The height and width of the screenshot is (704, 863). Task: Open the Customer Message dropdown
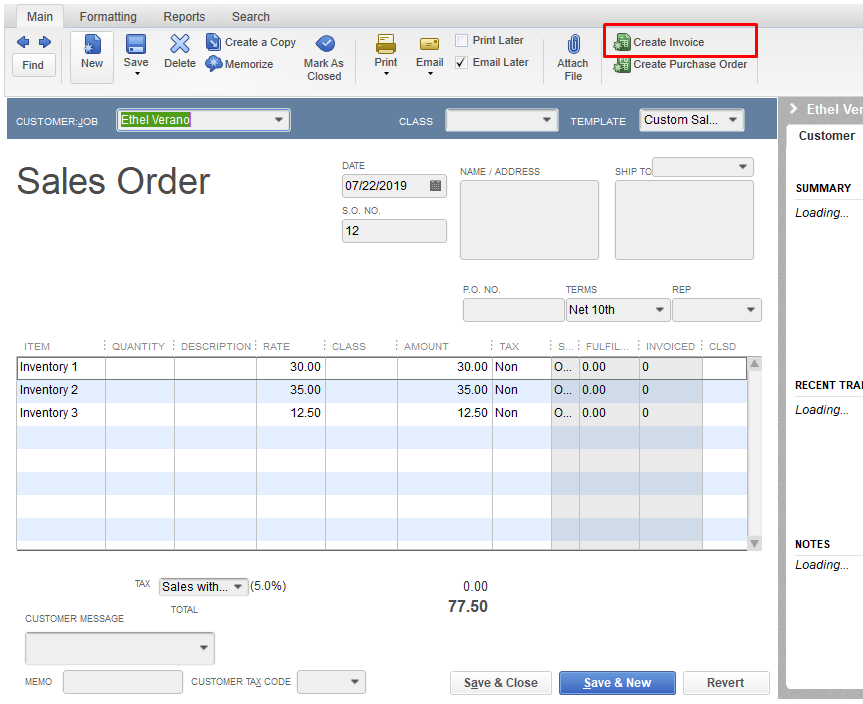(x=204, y=648)
